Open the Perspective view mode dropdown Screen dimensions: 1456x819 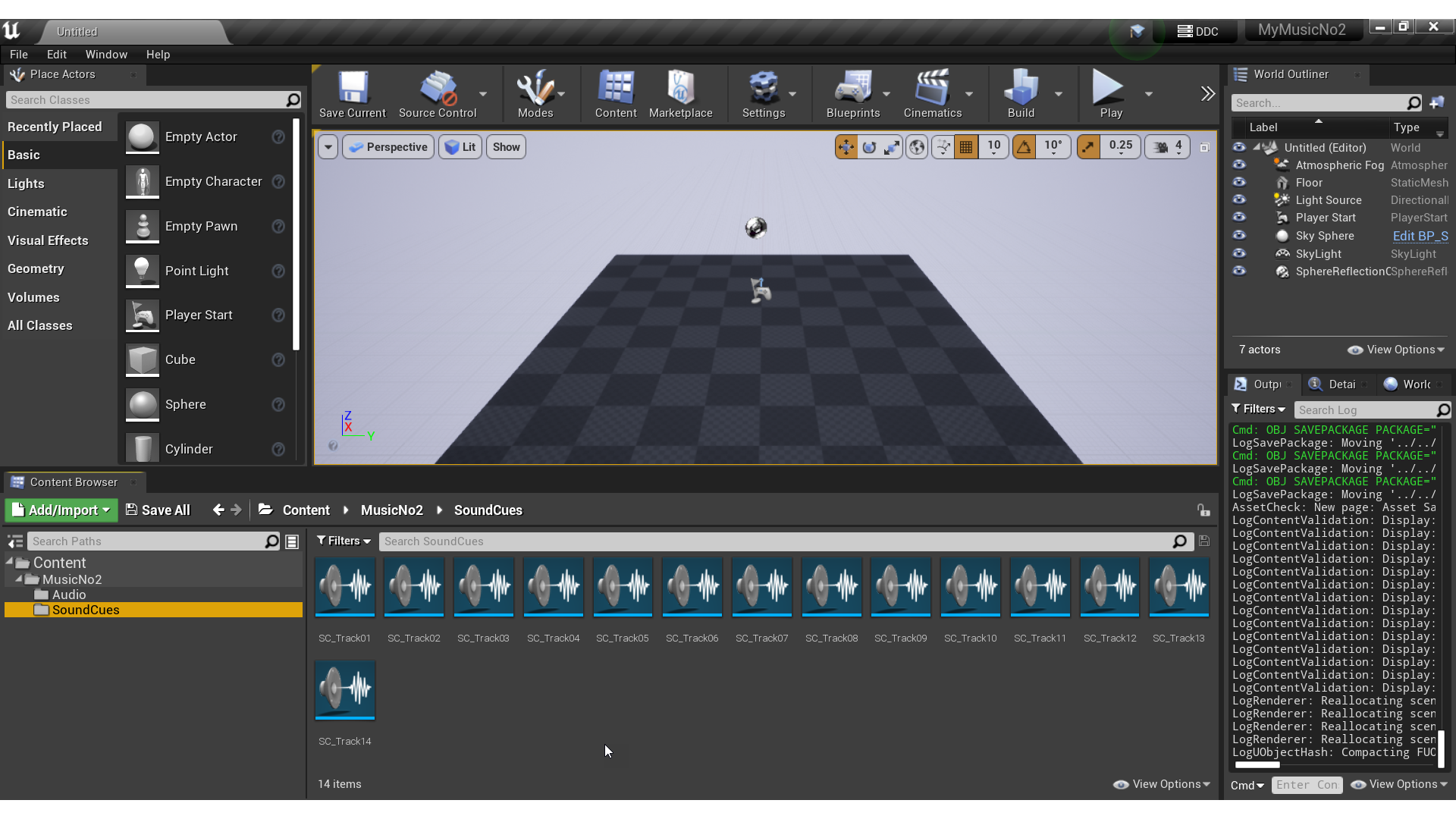point(388,147)
